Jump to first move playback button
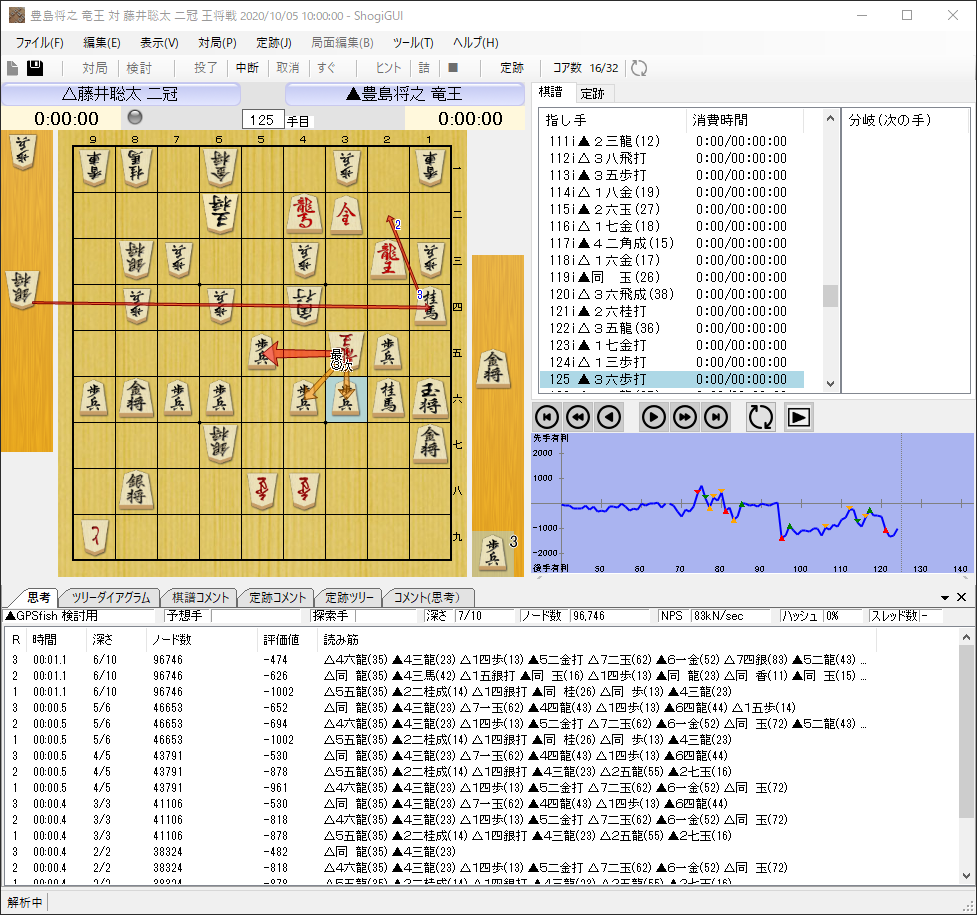 [x=547, y=417]
